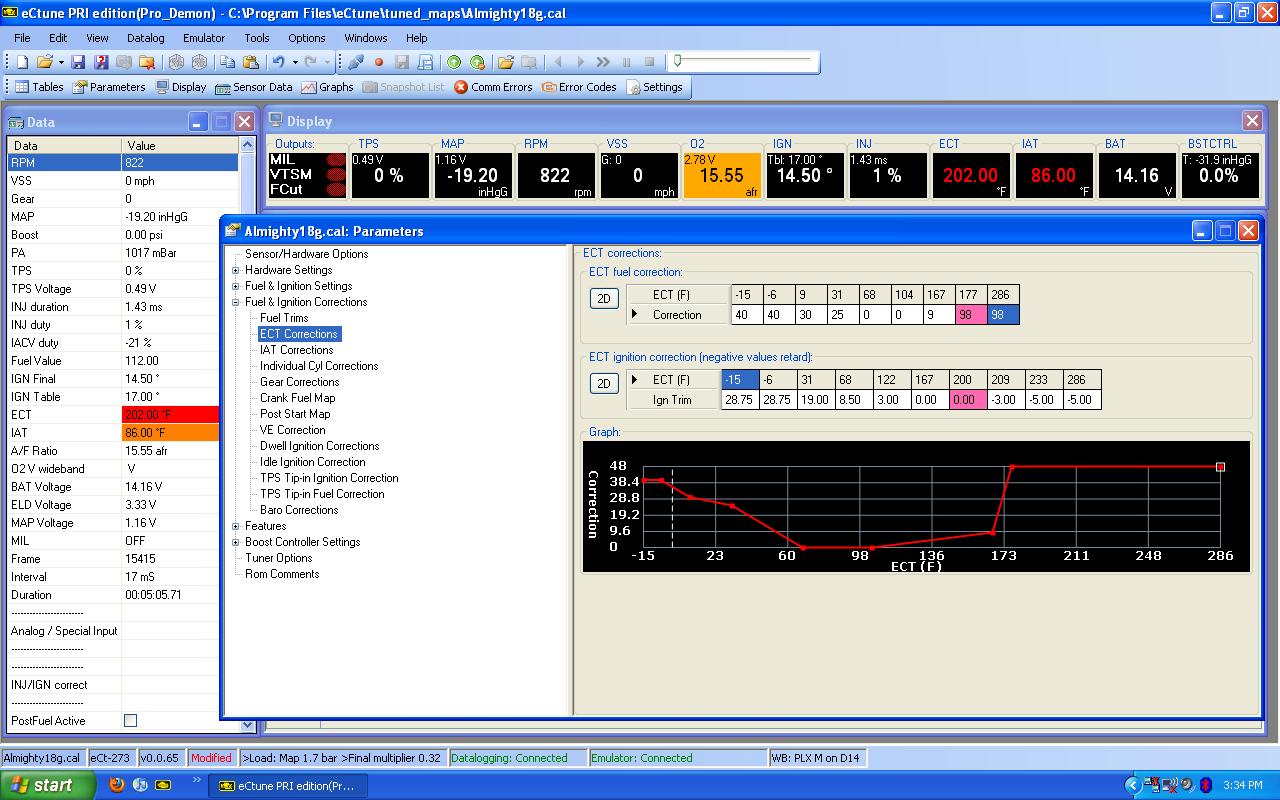The width and height of the screenshot is (1280, 800).
Task: Click the datalog stop button
Action: (x=649, y=62)
